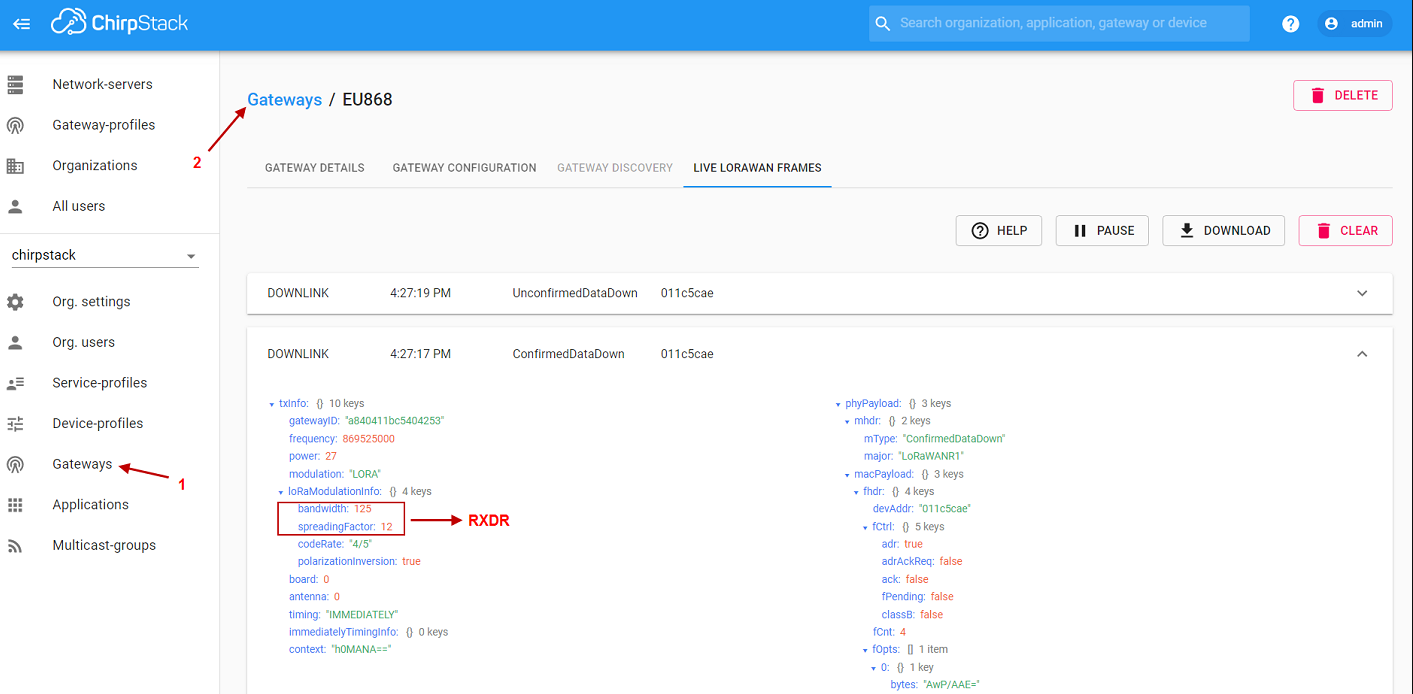Click the devAddr value 011c5cae in tree
1413x694 pixels.
945,509
